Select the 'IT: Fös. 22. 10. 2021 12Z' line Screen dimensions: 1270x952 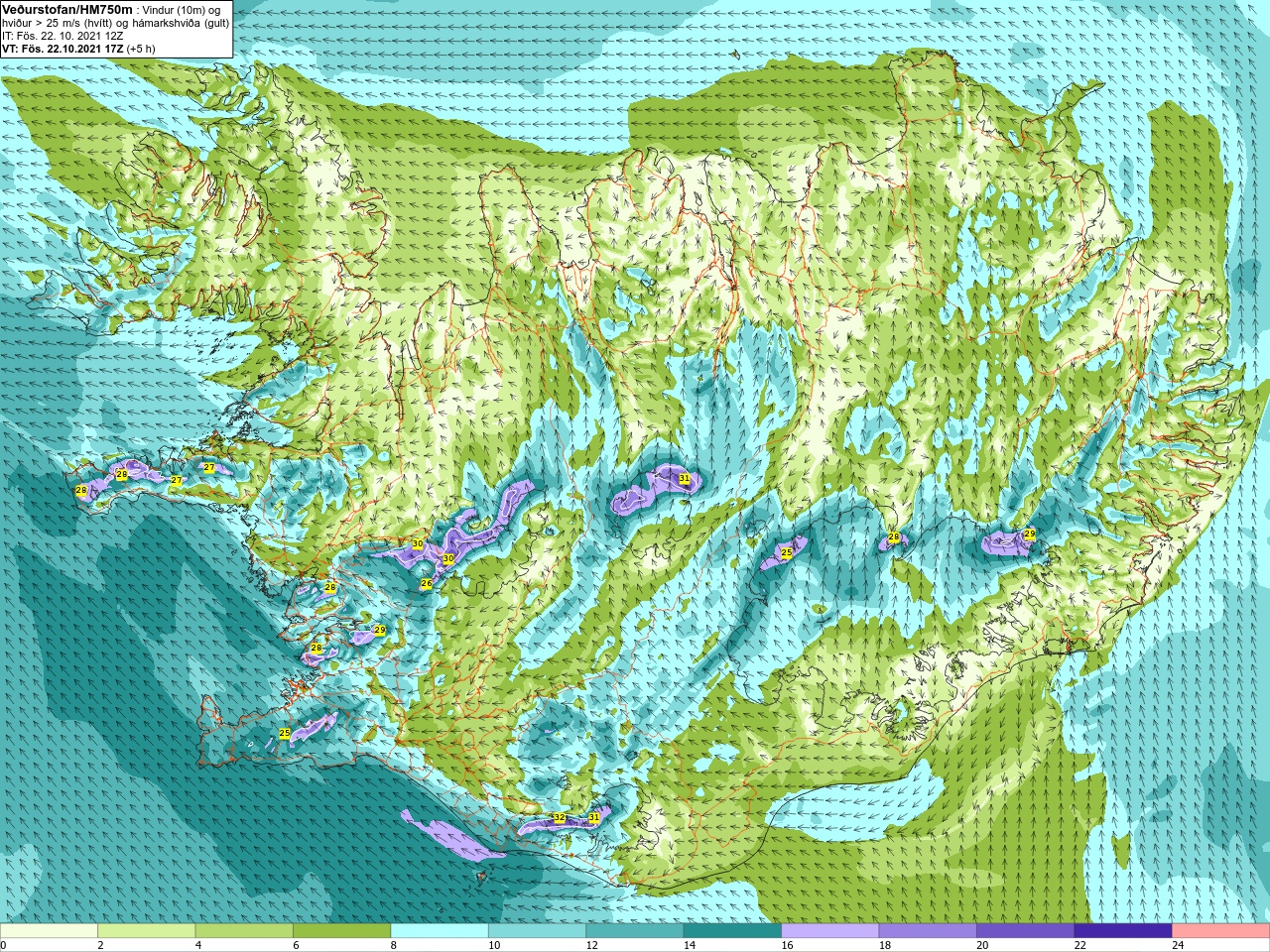click(63, 36)
